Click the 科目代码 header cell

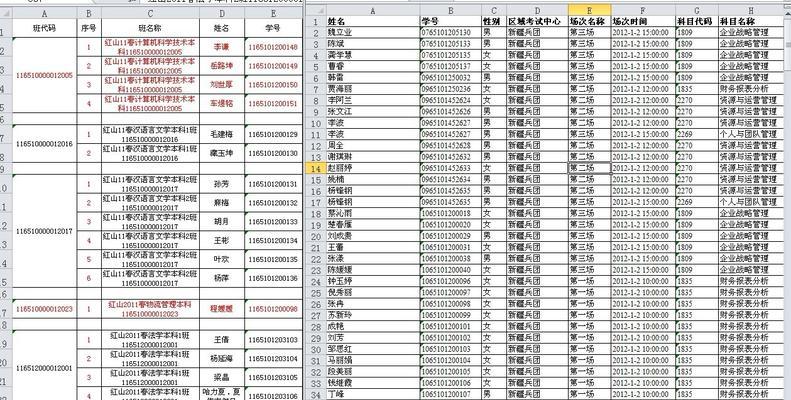697,22
